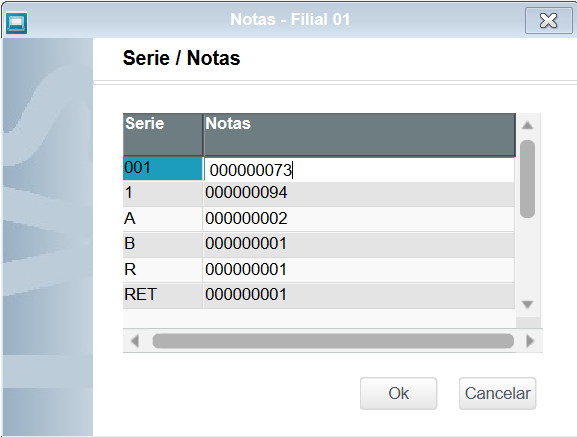Select the row with serie A
This screenshot has height=437, width=577.
[x=319, y=219]
